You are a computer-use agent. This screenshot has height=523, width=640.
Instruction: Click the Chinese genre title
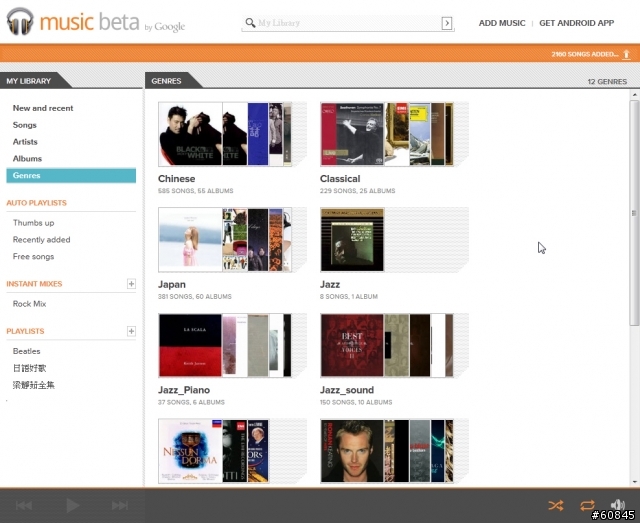176,179
